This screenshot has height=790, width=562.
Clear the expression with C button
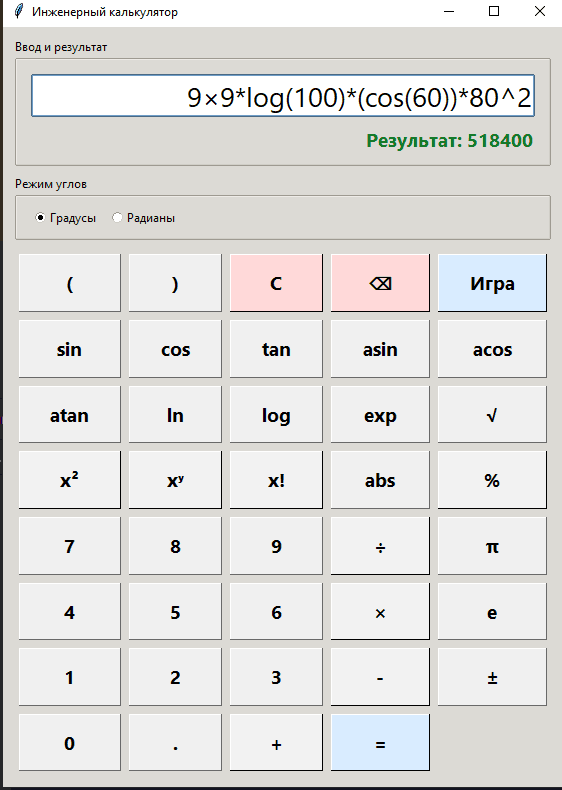click(276, 283)
